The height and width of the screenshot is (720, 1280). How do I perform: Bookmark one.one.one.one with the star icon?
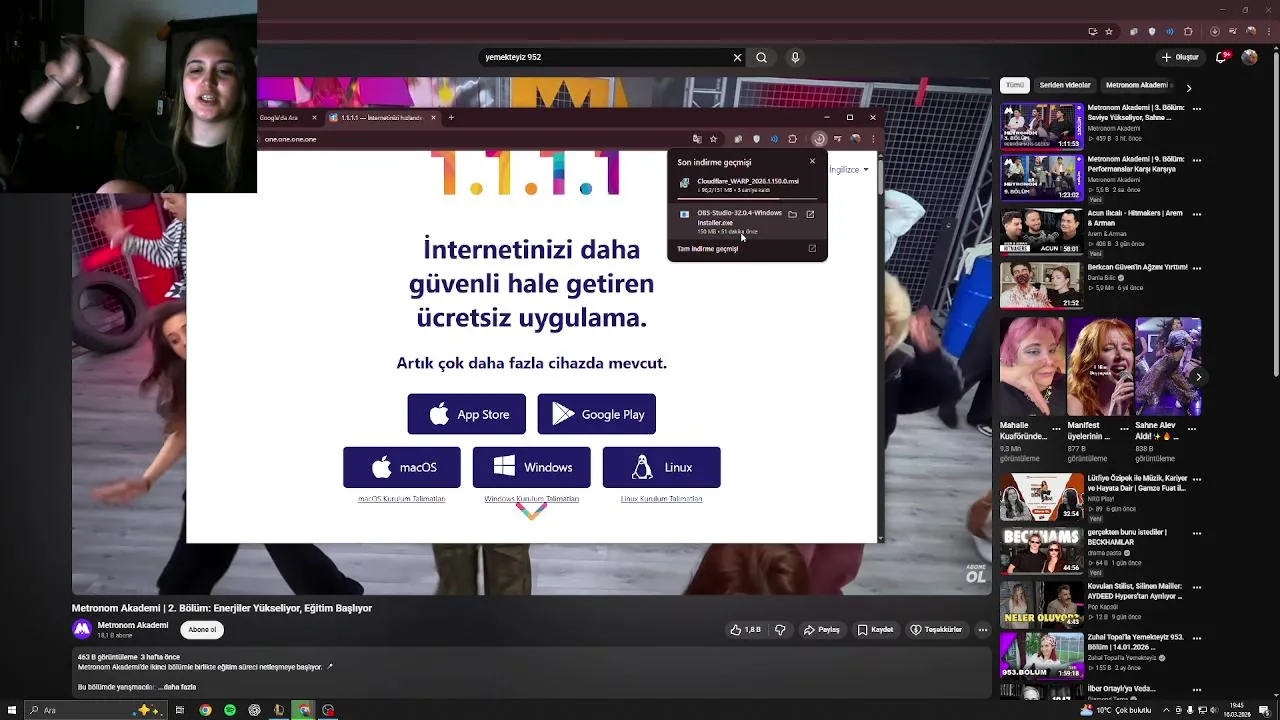click(713, 139)
